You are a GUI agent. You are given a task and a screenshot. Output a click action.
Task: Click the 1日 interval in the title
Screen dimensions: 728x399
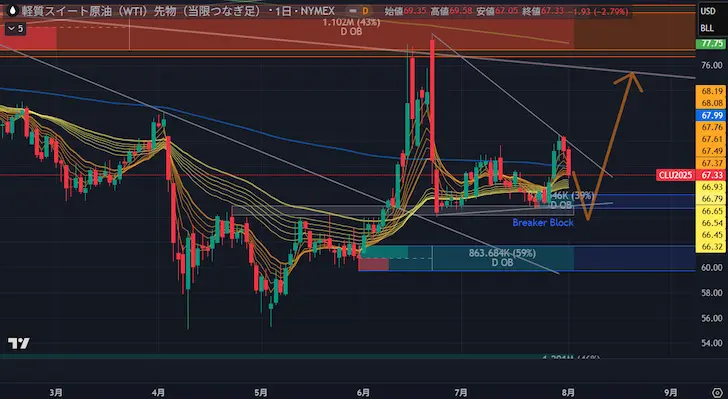pyautogui.click(x=284, y=11)
